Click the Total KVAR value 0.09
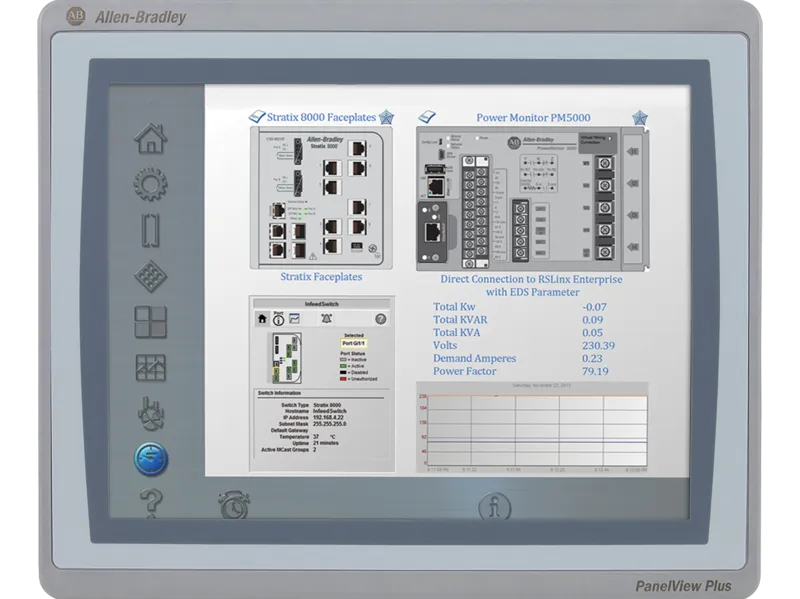This screenshot has height=599, width=800. click(592, 320)
